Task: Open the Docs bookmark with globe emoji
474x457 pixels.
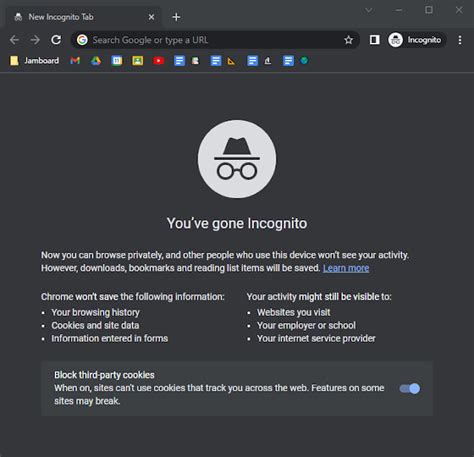Action: (x=295, y=61)
